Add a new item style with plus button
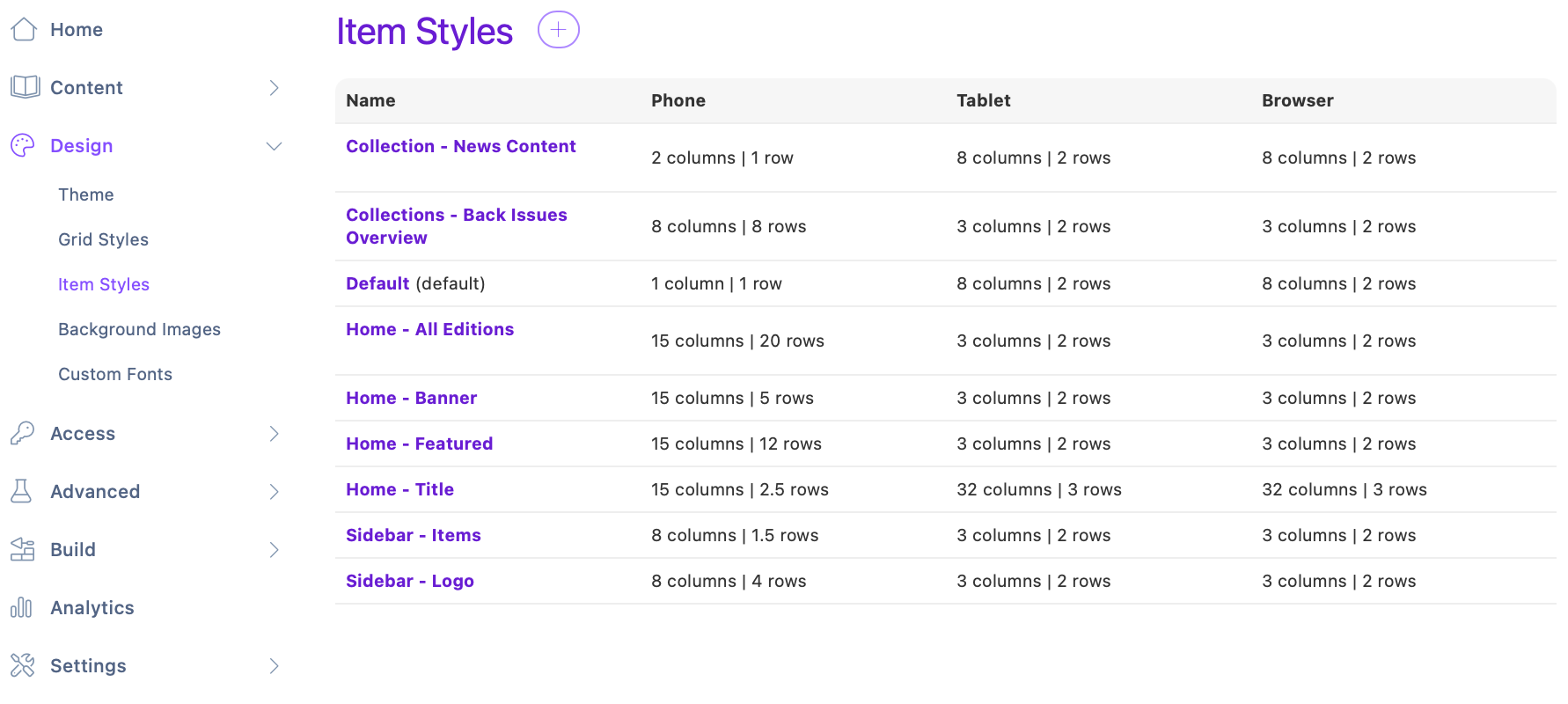The width and height of the screenshot is (1568, 704). click(x=559, y=30)
